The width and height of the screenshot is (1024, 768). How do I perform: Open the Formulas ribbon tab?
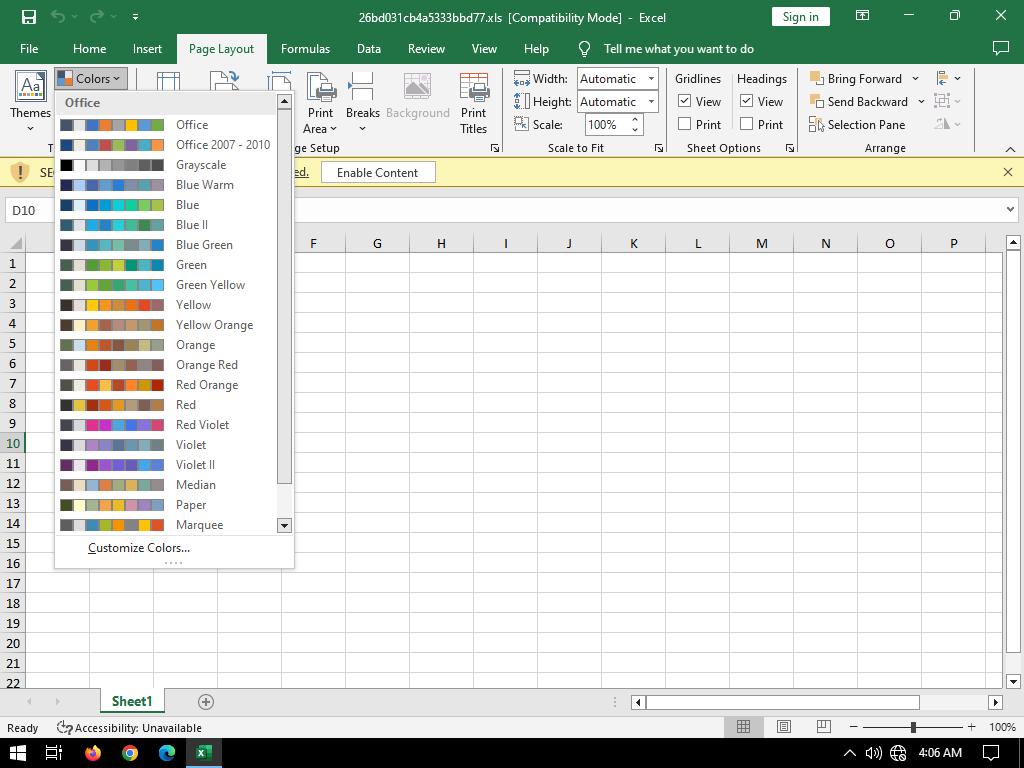305,49
